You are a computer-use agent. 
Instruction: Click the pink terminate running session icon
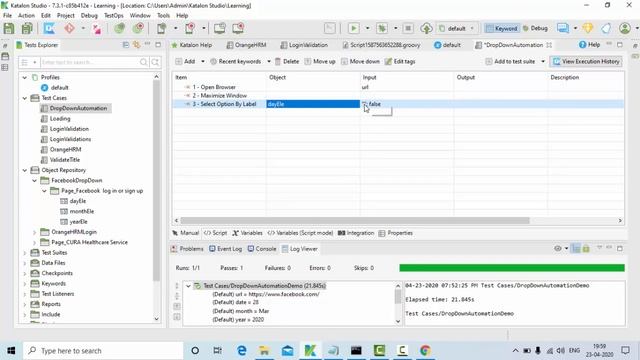(x=97, y=28)
